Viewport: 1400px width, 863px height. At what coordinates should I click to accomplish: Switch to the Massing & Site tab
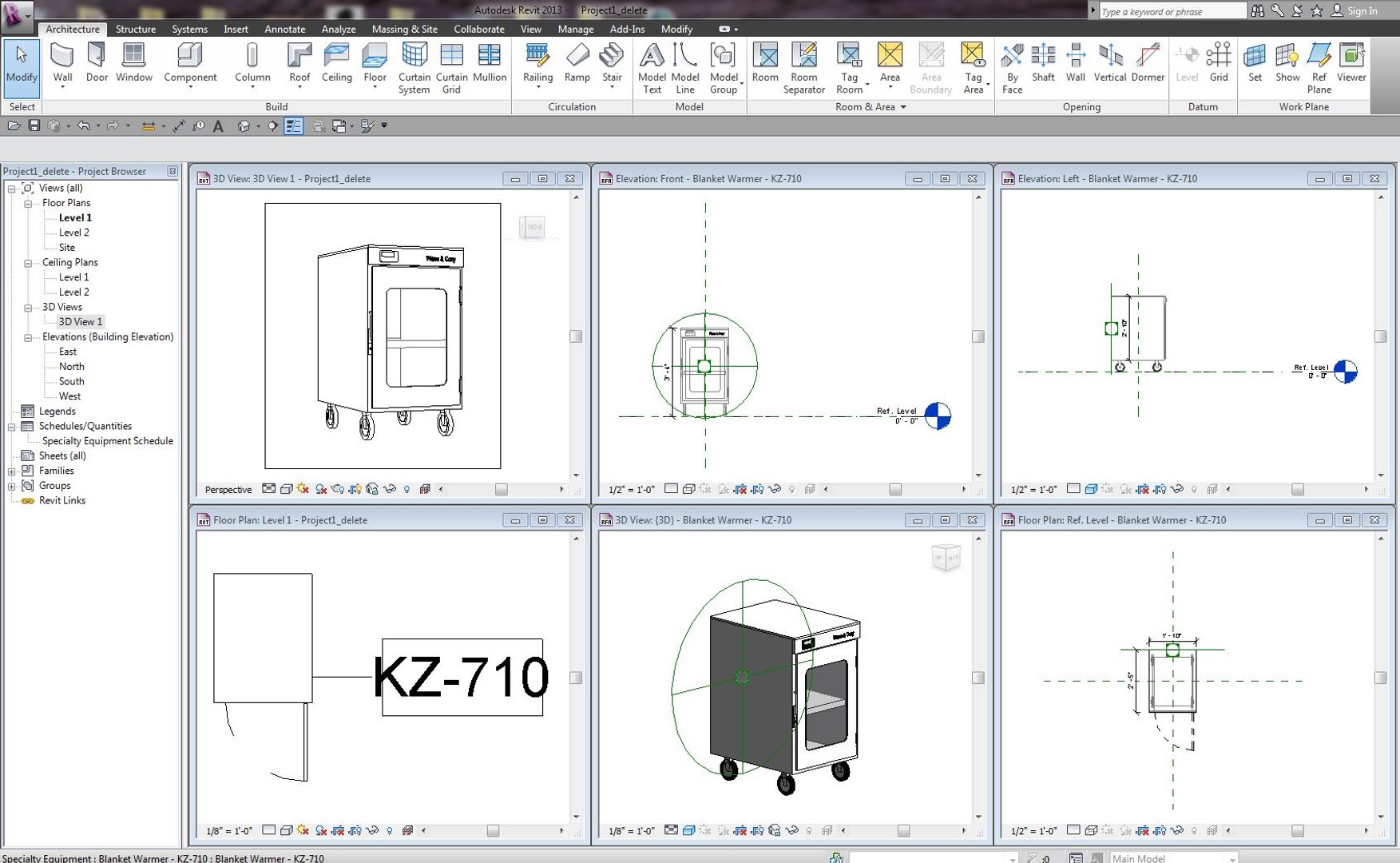pos(405,29)
